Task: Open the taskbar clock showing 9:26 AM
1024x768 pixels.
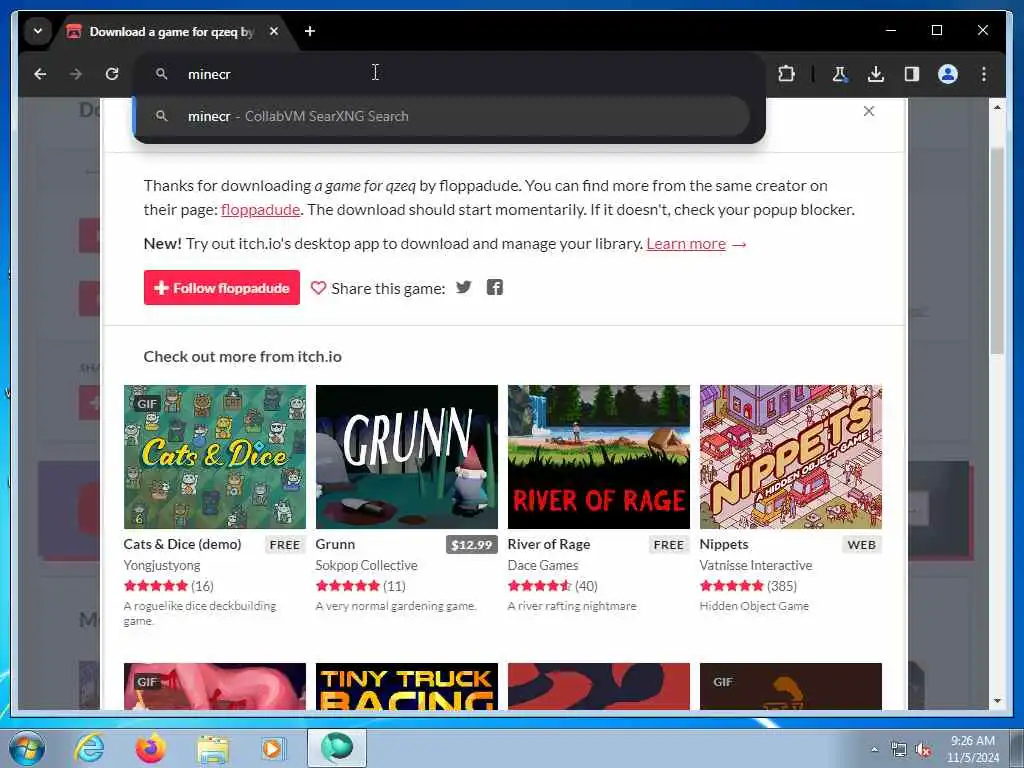Action: click(973, 749)
